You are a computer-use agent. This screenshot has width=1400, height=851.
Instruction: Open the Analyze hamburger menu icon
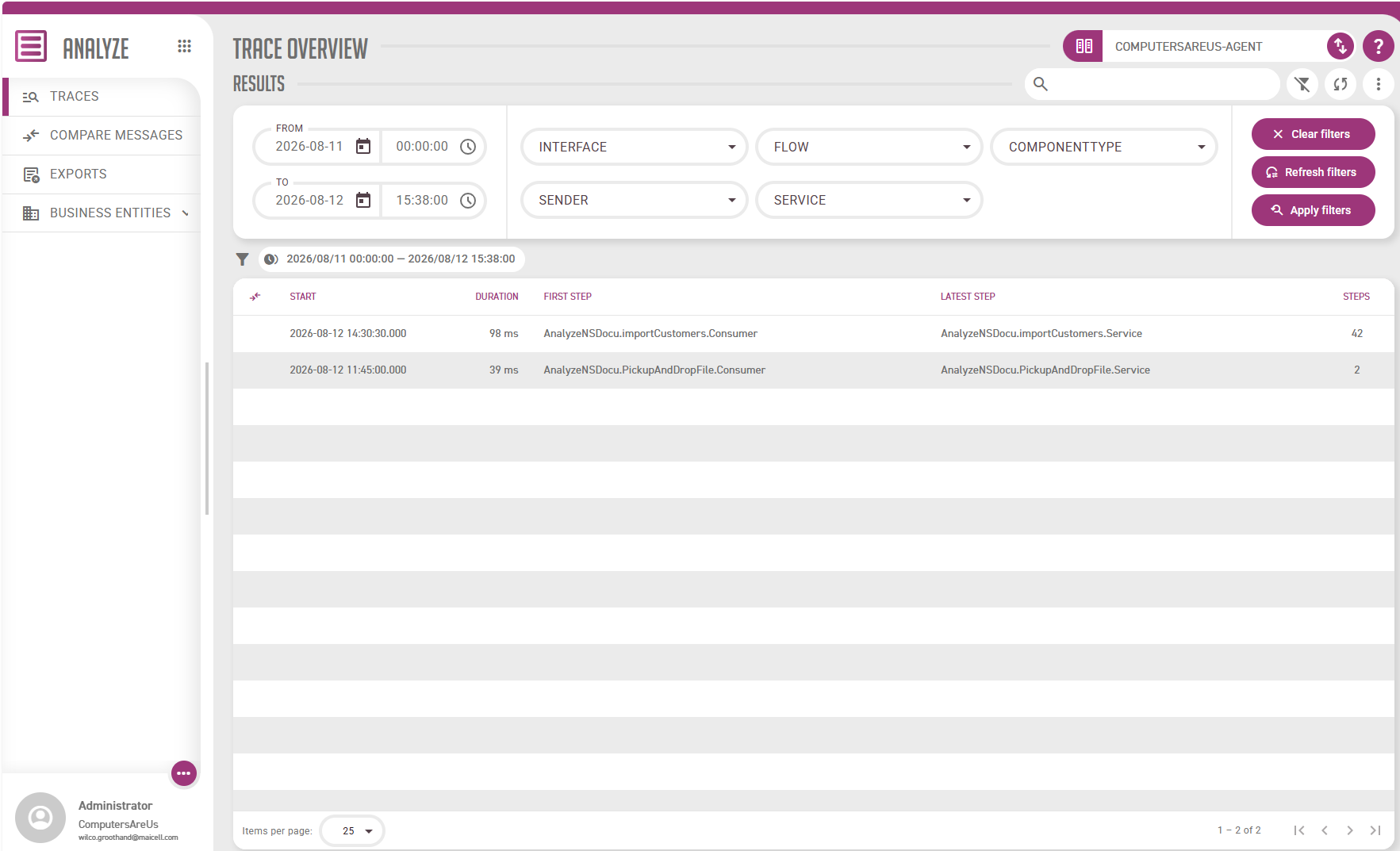31,46
